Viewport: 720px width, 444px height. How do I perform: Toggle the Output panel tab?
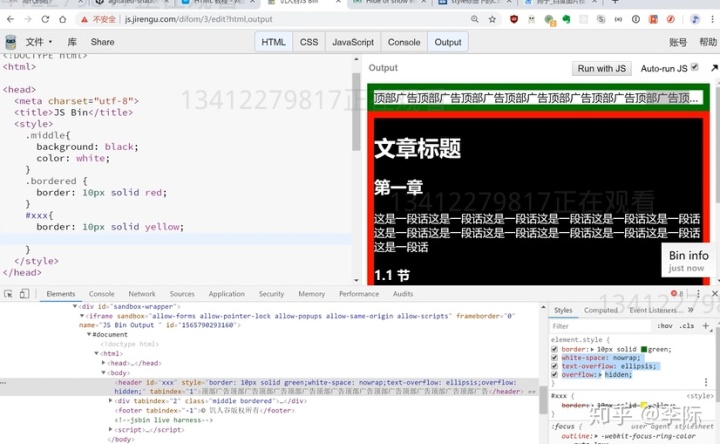(448, 42)
